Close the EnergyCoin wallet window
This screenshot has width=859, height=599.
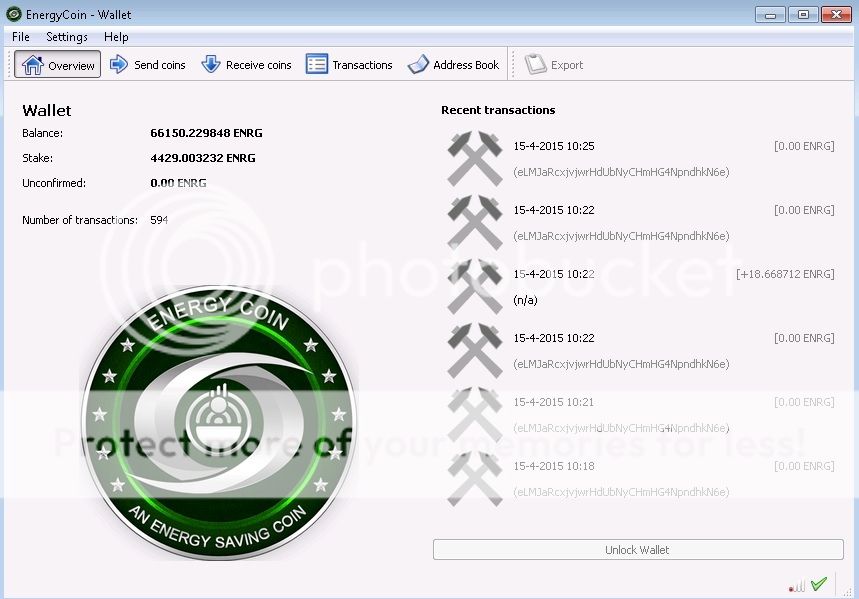click(836, 15)
